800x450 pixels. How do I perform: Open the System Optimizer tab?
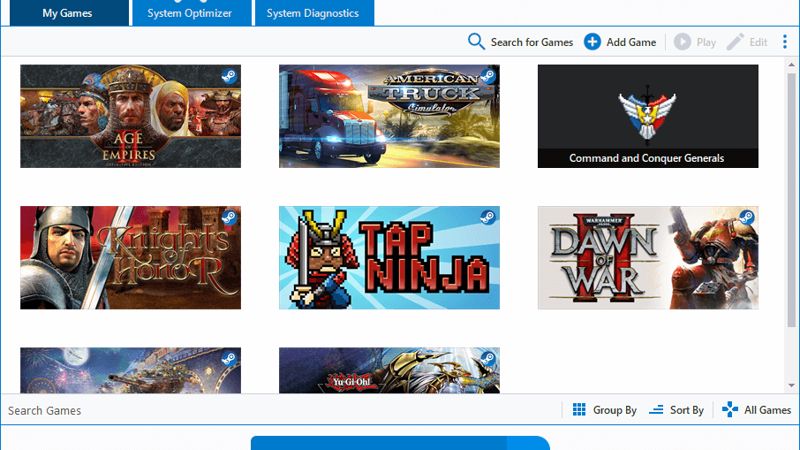click(192, 13)
